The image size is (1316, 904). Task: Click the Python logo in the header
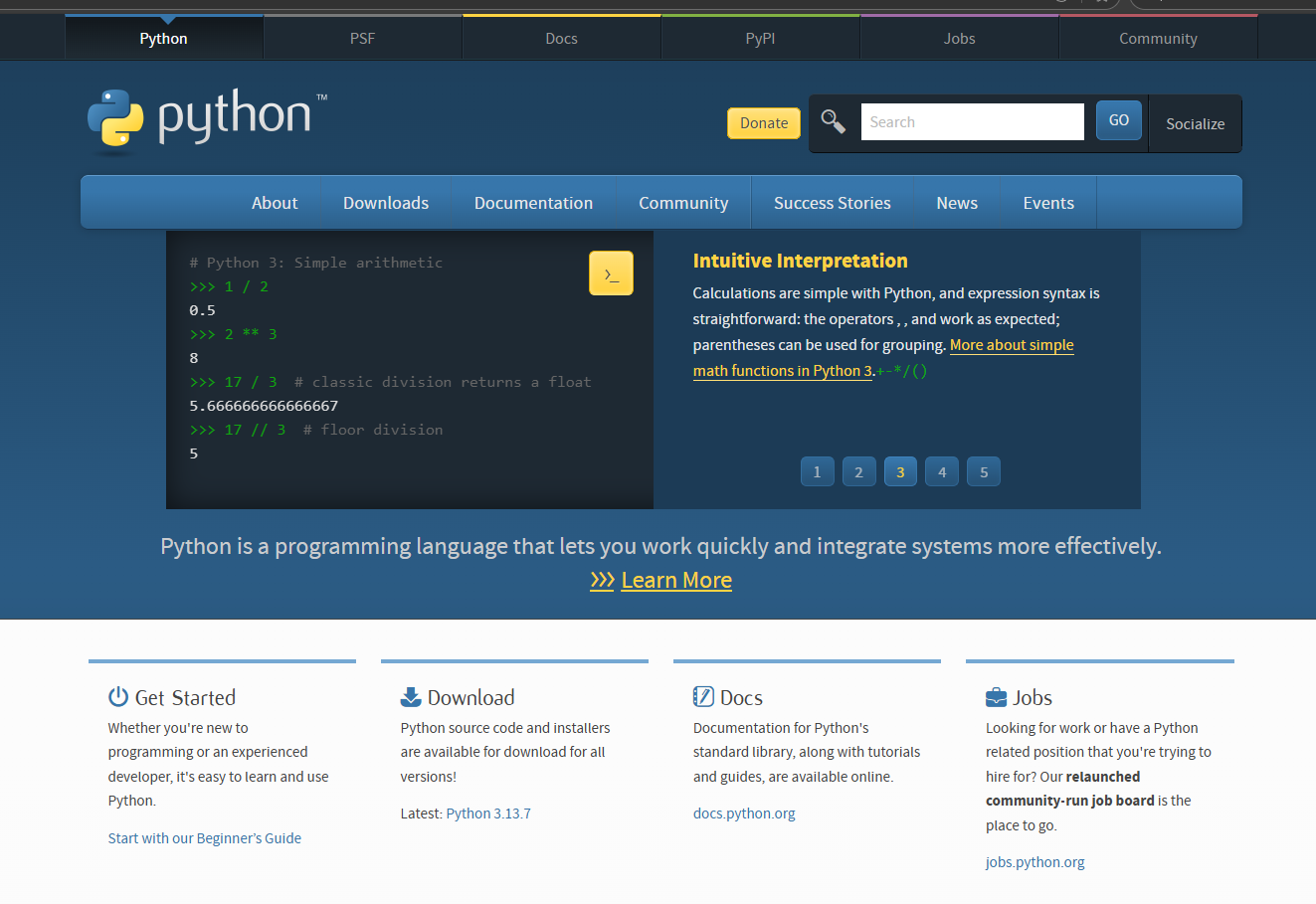click(207, 119)
